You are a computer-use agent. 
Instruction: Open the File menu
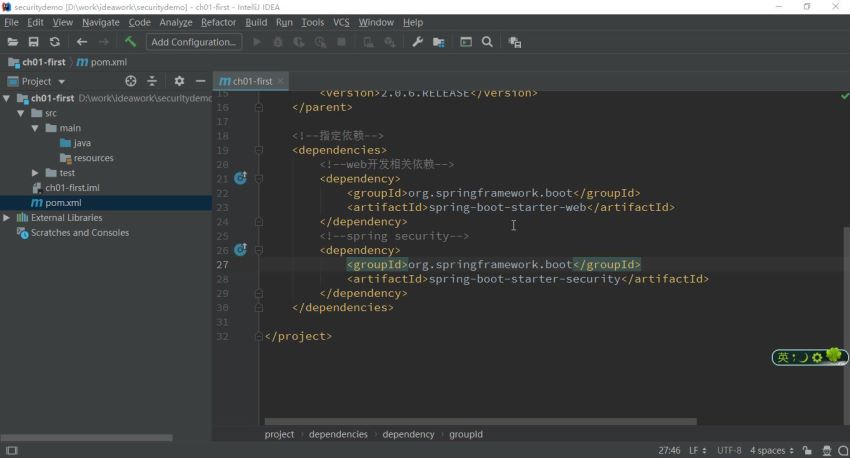click(11, 22)
